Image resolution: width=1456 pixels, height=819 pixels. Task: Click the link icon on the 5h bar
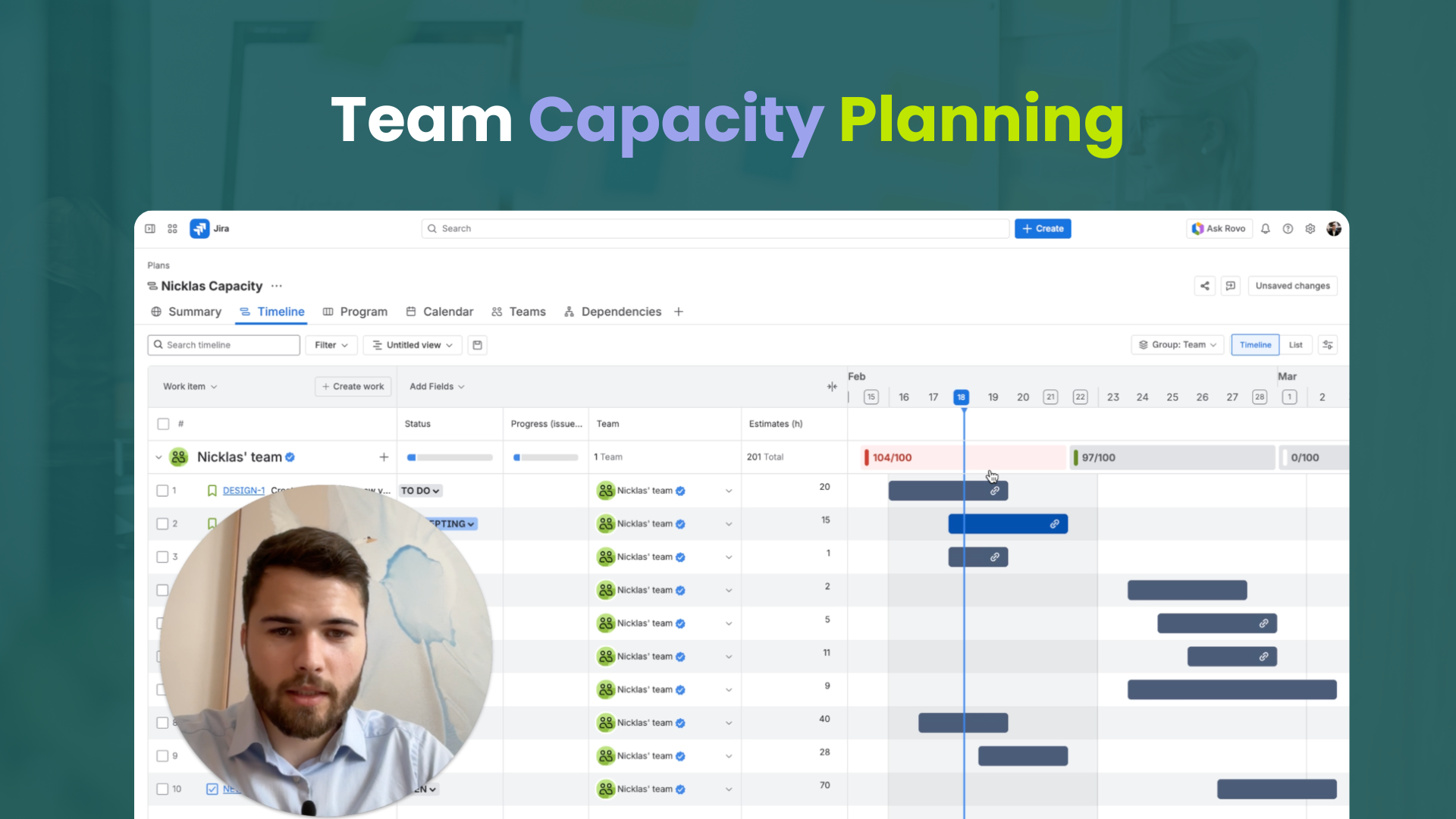1264,623
